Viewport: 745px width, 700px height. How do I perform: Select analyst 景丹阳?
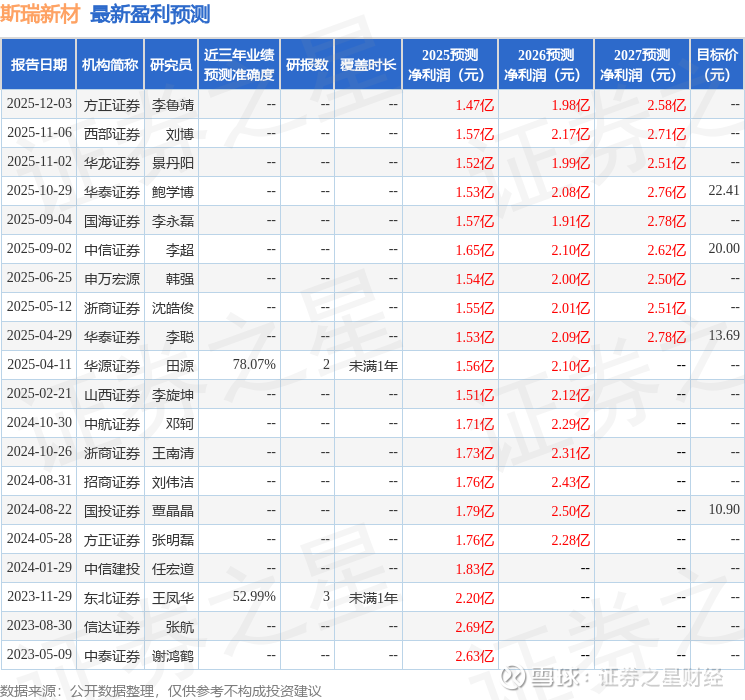point(173,163)
